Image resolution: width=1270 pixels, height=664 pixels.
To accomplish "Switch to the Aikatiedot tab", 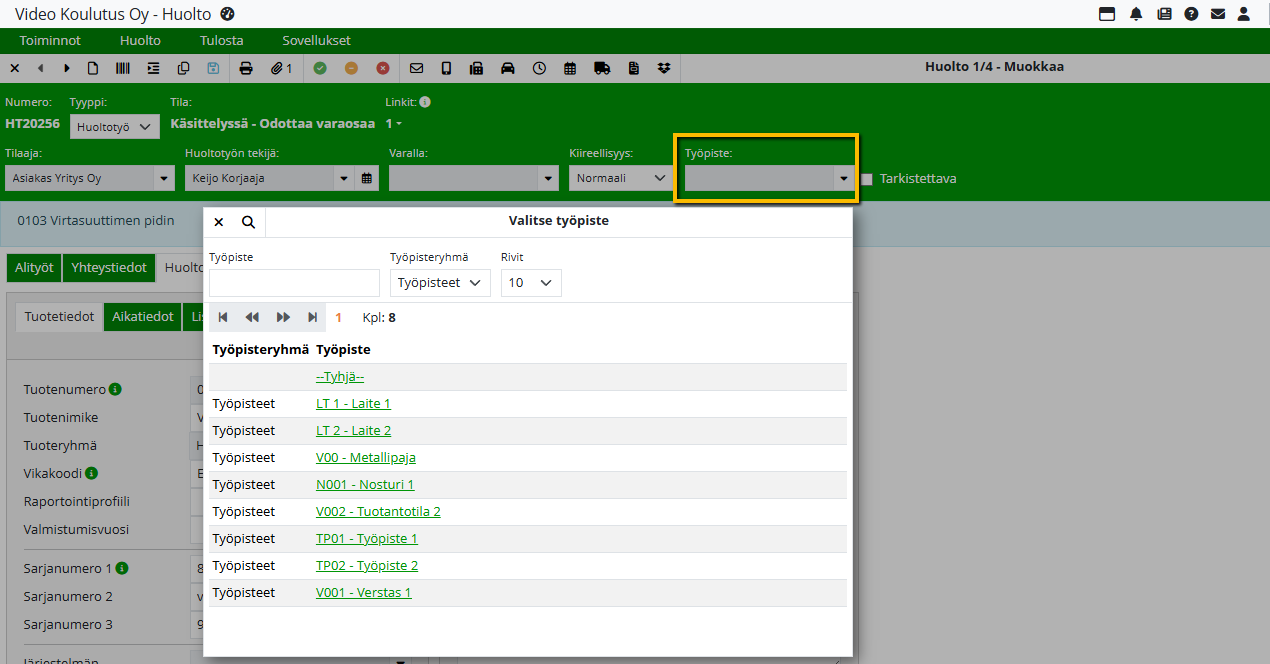I will (x=142, y=316).
